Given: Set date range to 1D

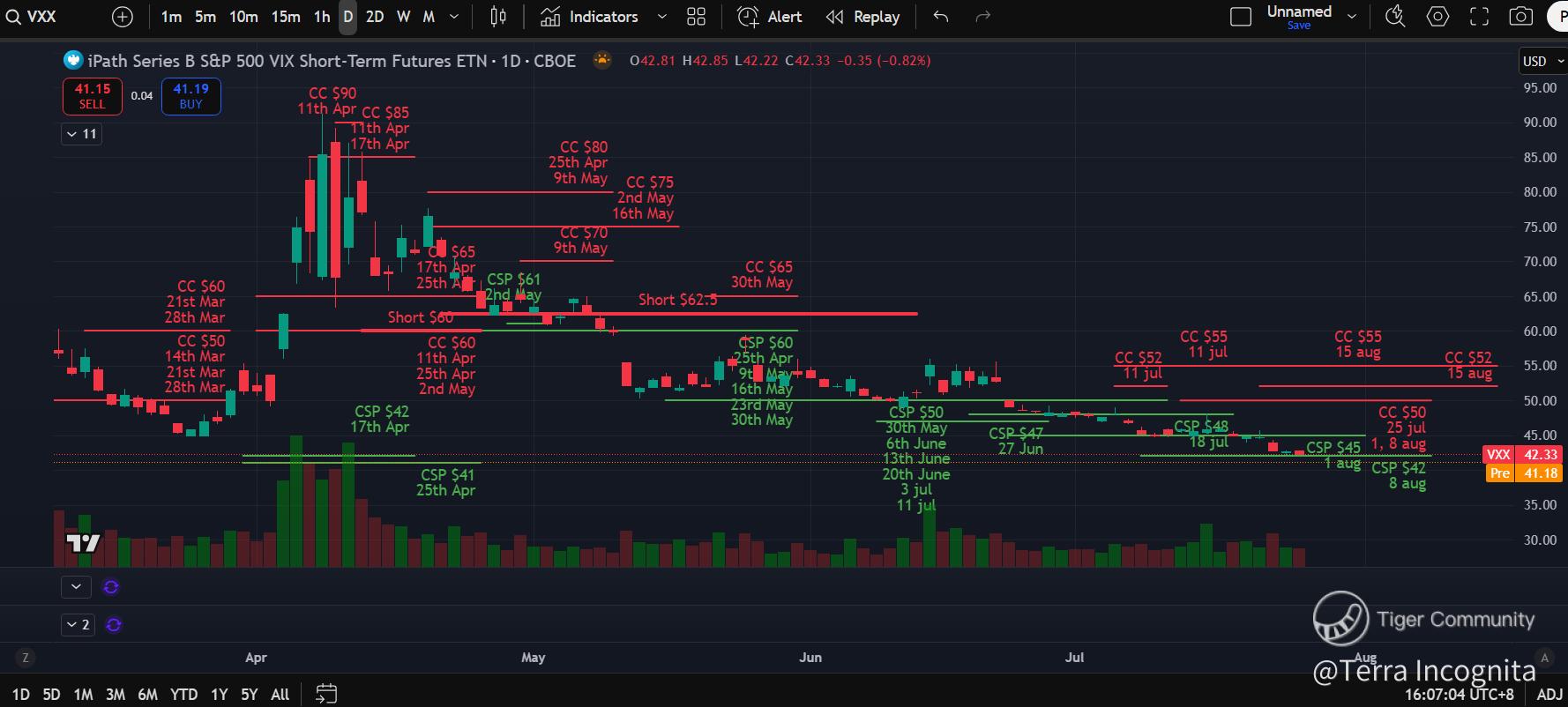Looking at the screenshot, I should pos(20,694).
